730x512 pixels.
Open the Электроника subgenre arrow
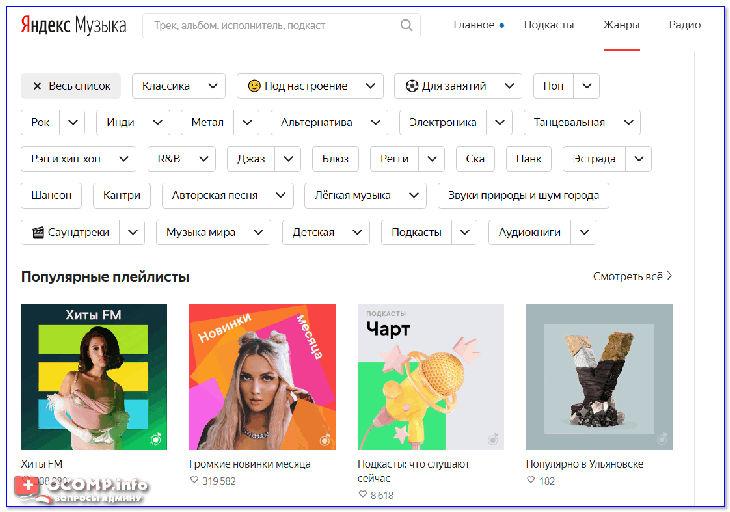coord(499,123)
